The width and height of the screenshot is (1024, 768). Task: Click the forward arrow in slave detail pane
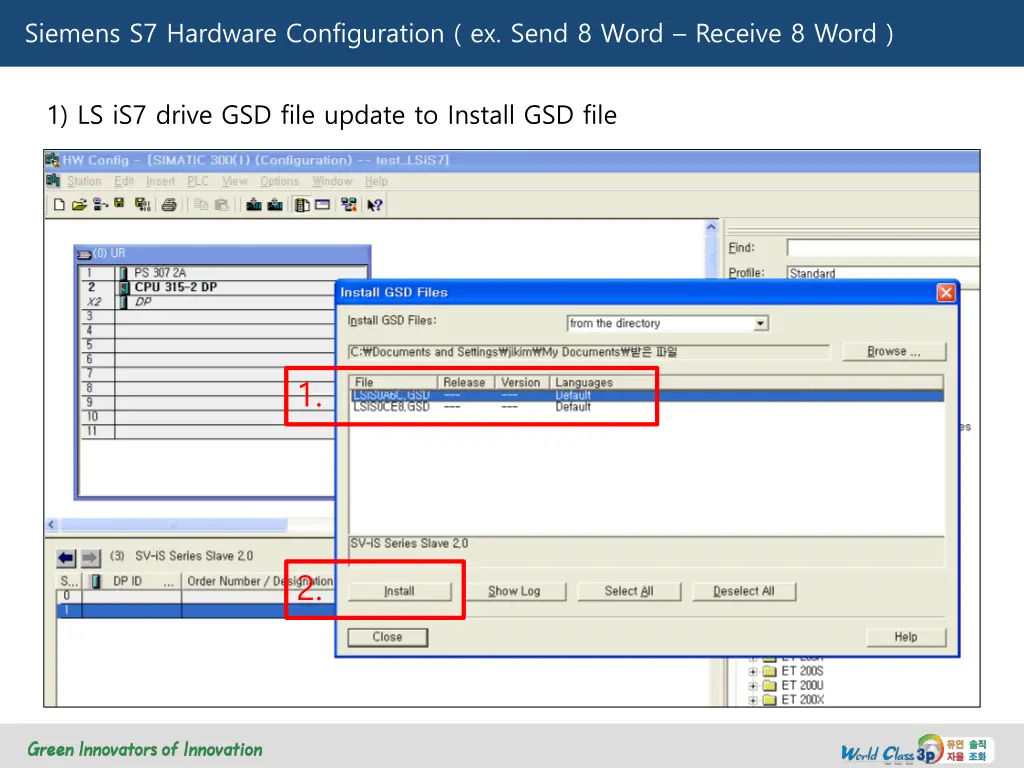[x=90, y=558]
